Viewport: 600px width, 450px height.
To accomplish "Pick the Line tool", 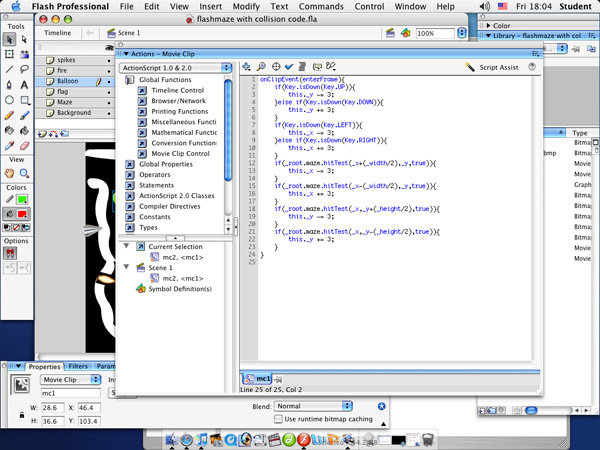I will [x=9, y=69].
